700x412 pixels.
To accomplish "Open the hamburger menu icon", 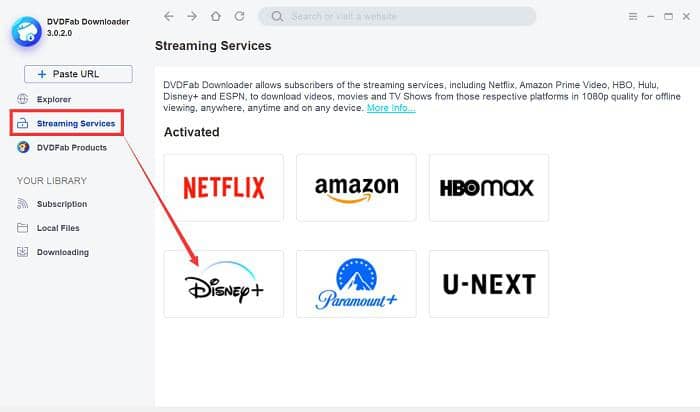I will pyautogui.click(x=633, y=17).
